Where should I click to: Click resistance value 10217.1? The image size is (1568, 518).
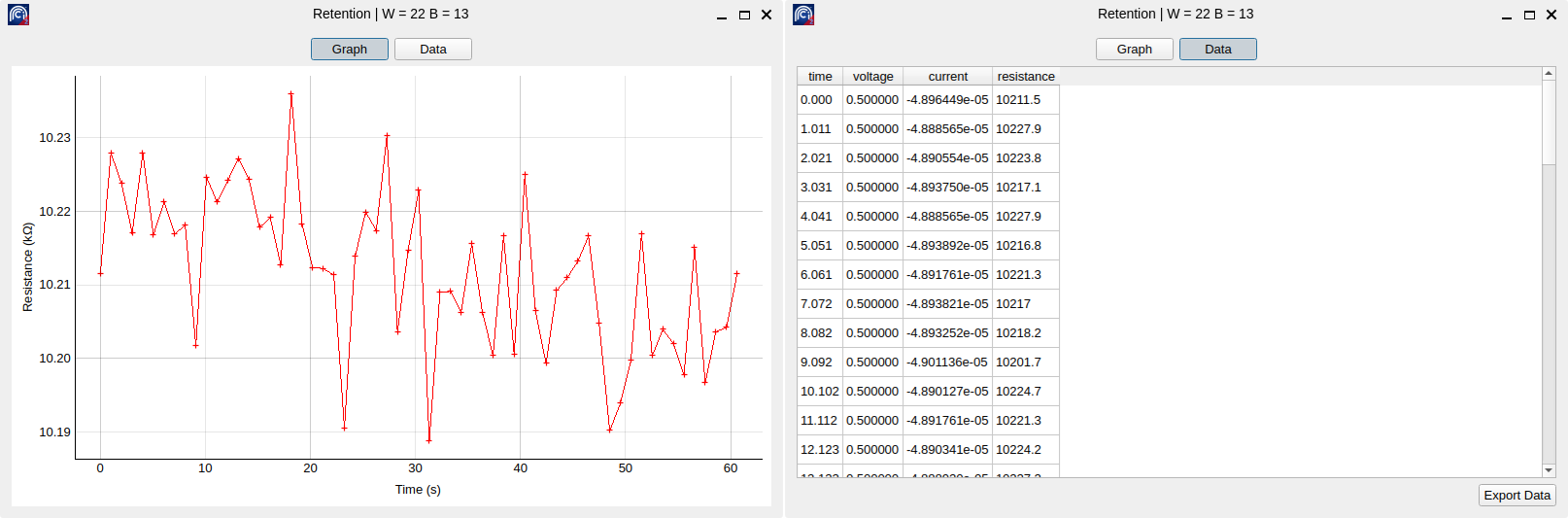click(x=1026, y=188)
